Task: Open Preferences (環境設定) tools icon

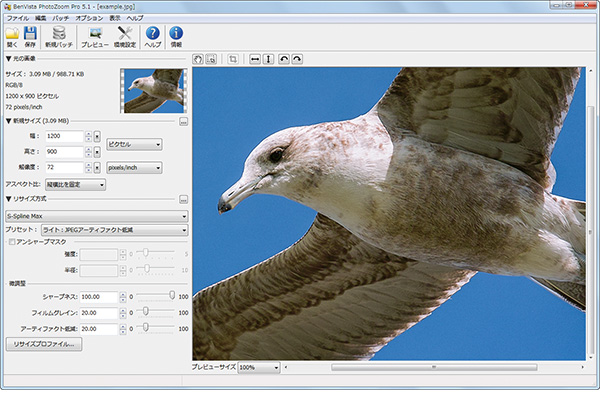Action: pyautogui.click(x=126, y=35)
